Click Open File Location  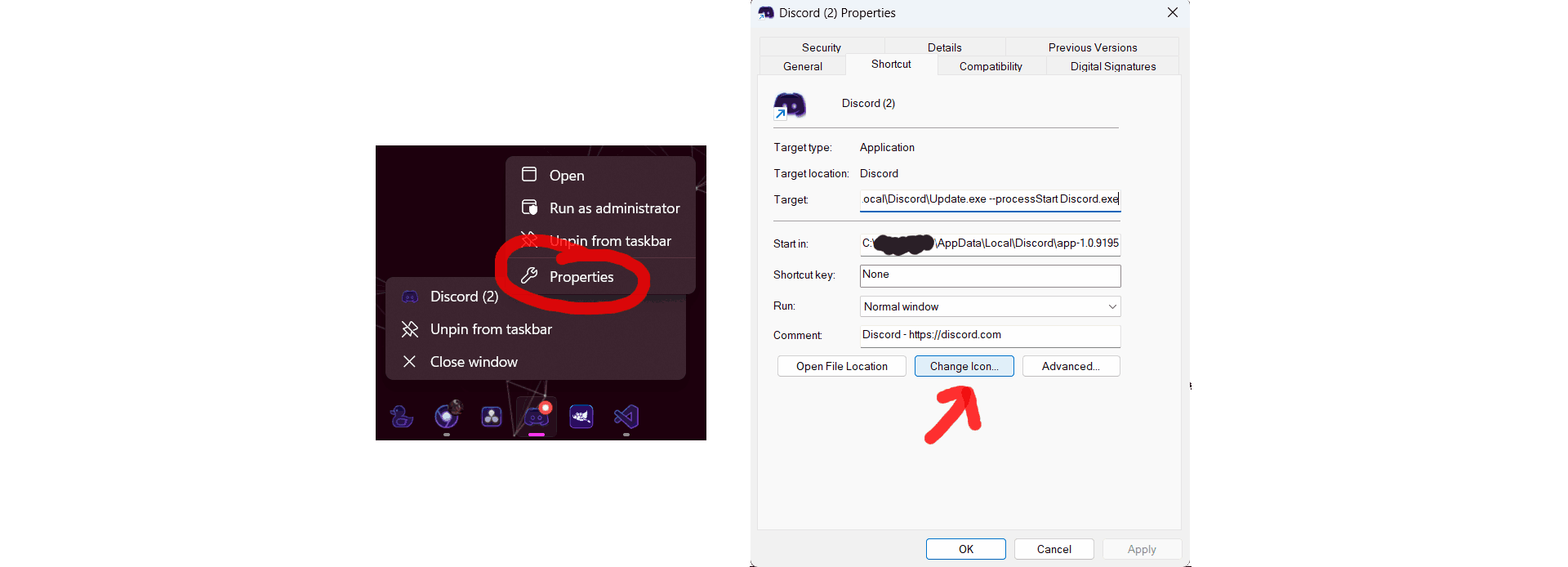tap(841, 366)
